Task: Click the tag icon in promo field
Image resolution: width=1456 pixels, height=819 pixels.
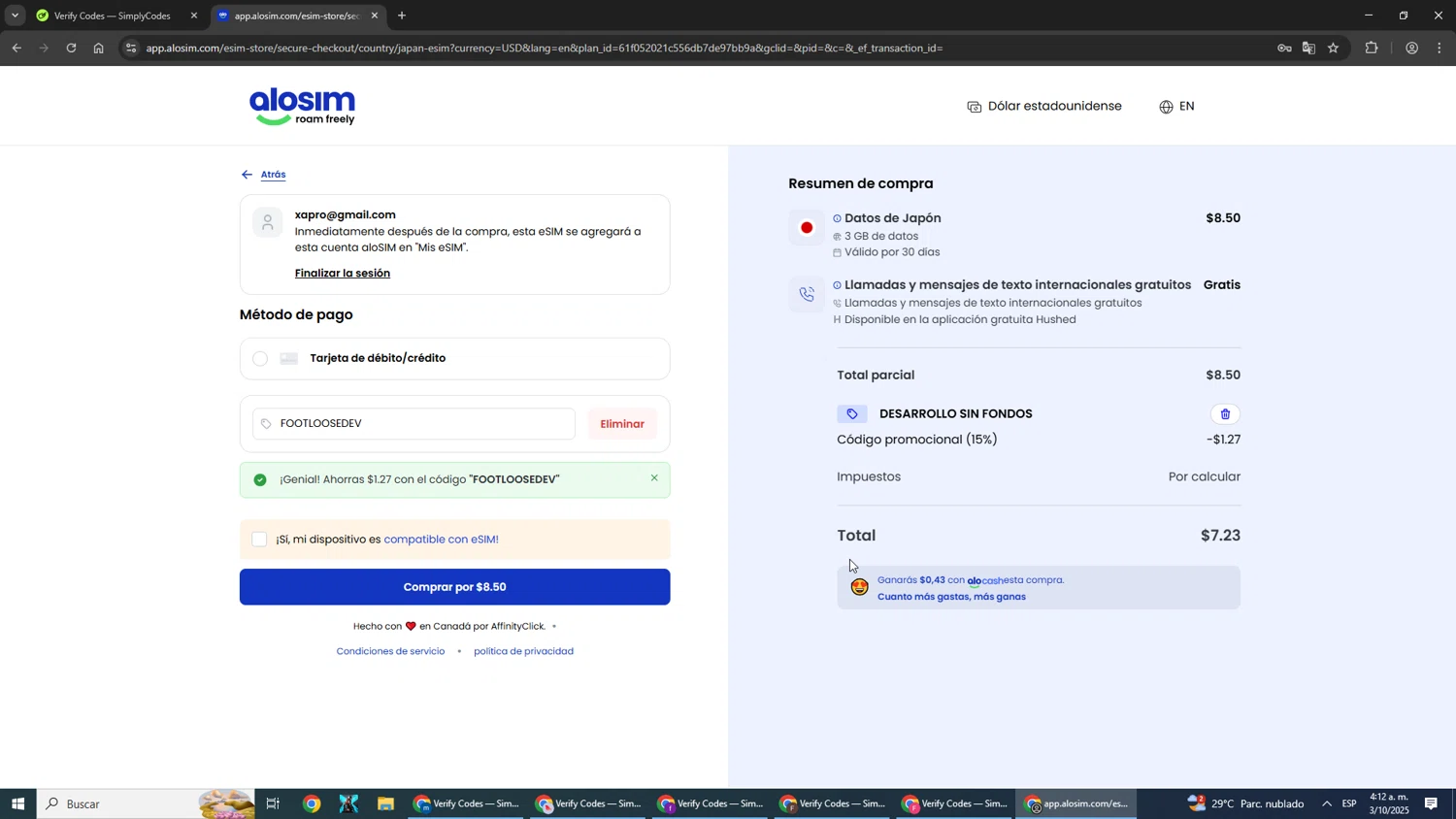Action: (266, 424)
